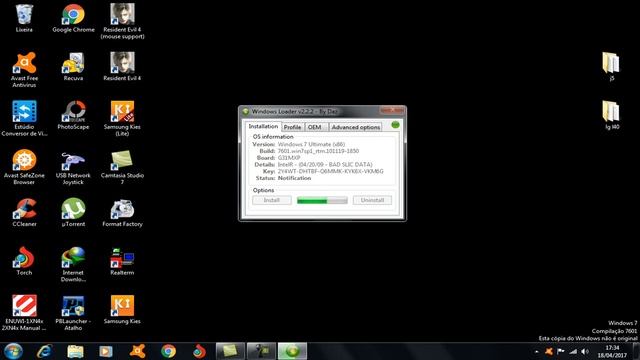Viewport: 640px width, 360px height.
Task: Open the Samsung Kies full version shortcut
Action: click(x=122, y=310)
